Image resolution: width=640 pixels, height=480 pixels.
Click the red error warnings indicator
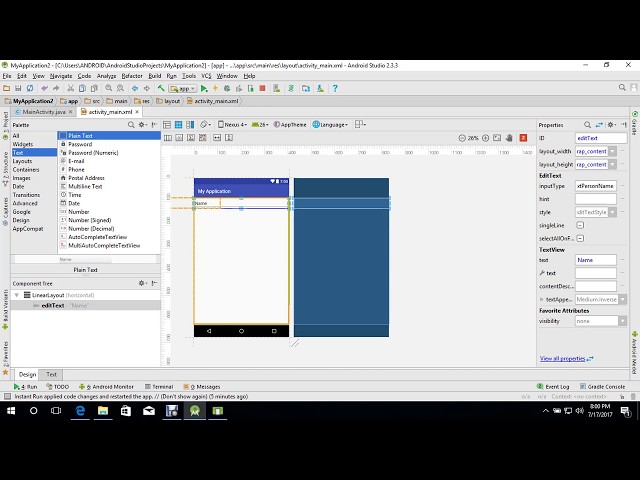[523, 138]
